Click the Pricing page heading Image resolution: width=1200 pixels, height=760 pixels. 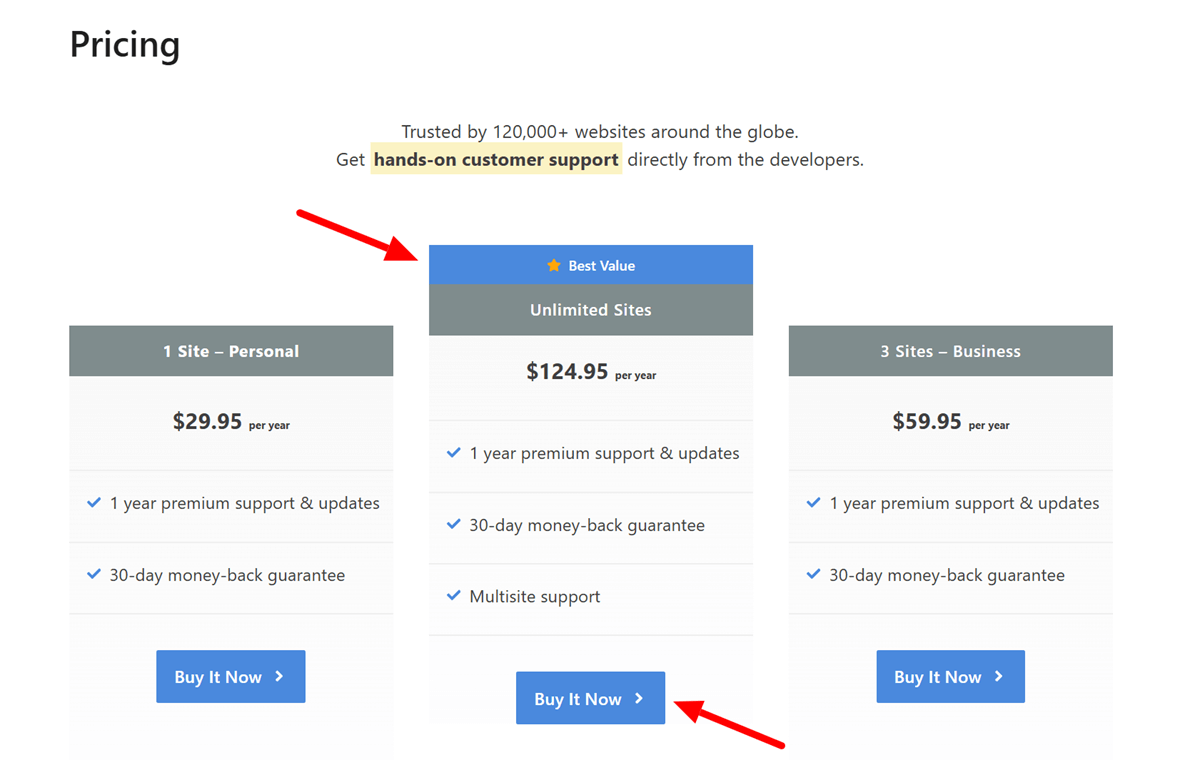[124, 44]
